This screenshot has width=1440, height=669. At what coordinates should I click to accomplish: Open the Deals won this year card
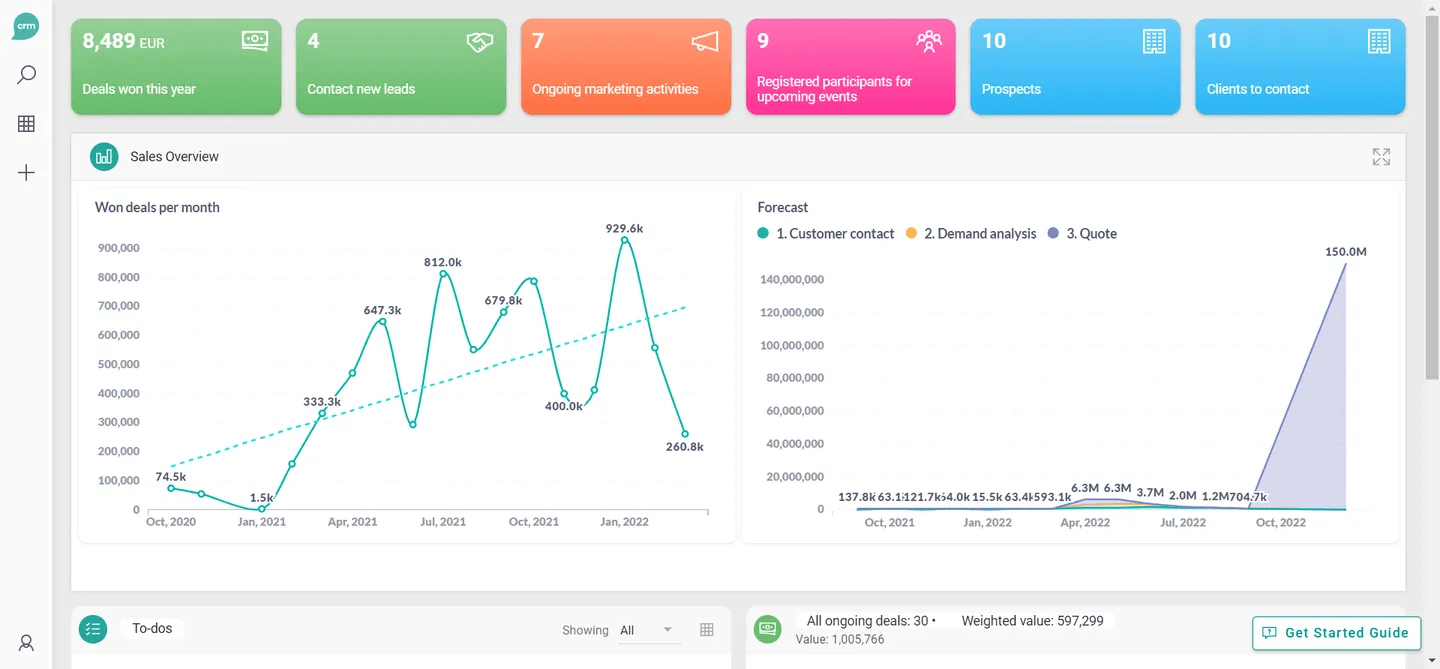pos(176,67)
